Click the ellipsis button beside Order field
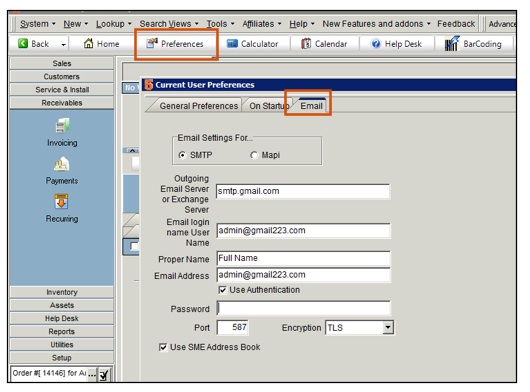The height and width of the screenshot is (392, 530). pos(92,375)
